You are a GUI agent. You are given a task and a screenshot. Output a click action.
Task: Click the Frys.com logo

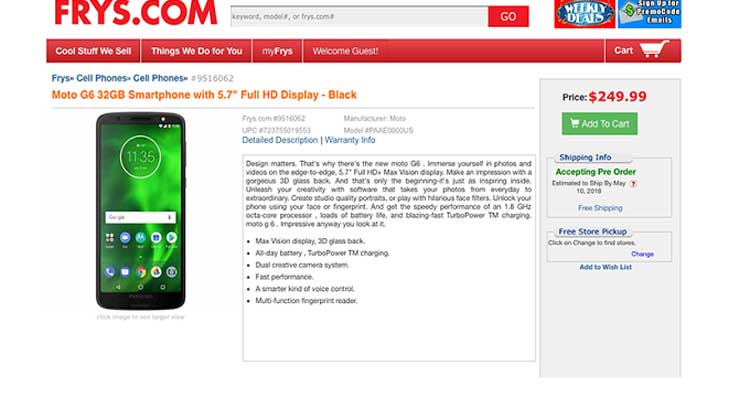(136, 12)
